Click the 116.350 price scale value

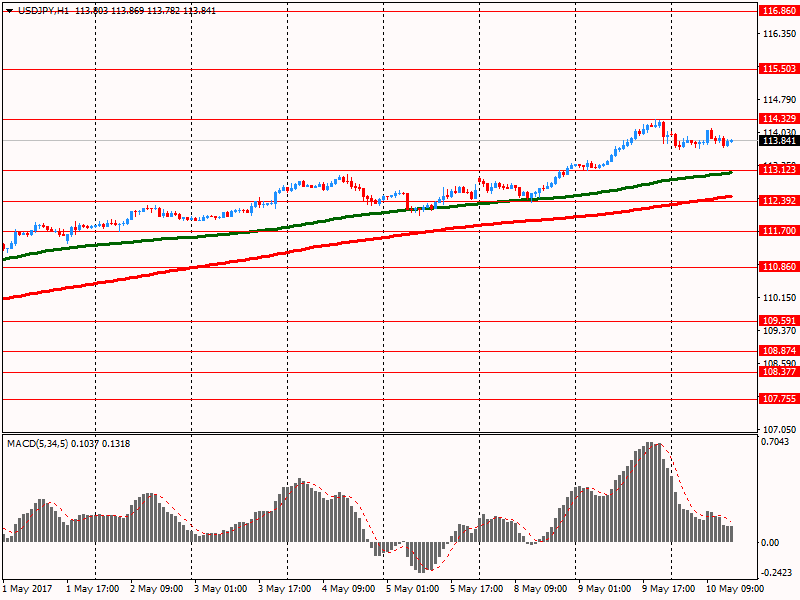(x=779, y=34)
